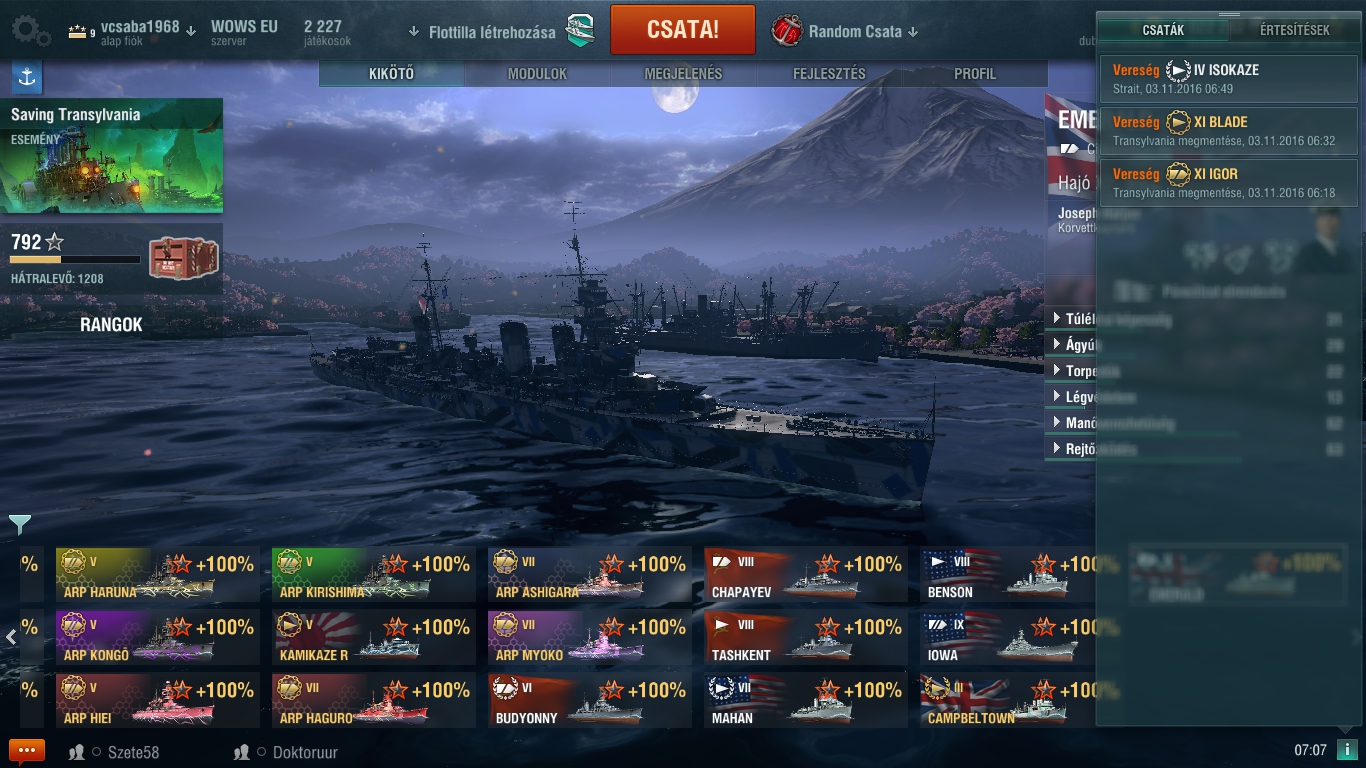This screenshot has width=1366, height=768.
Task: Open the Vereség XI BLADE battle entry
Action: (x=1229, y=131)
